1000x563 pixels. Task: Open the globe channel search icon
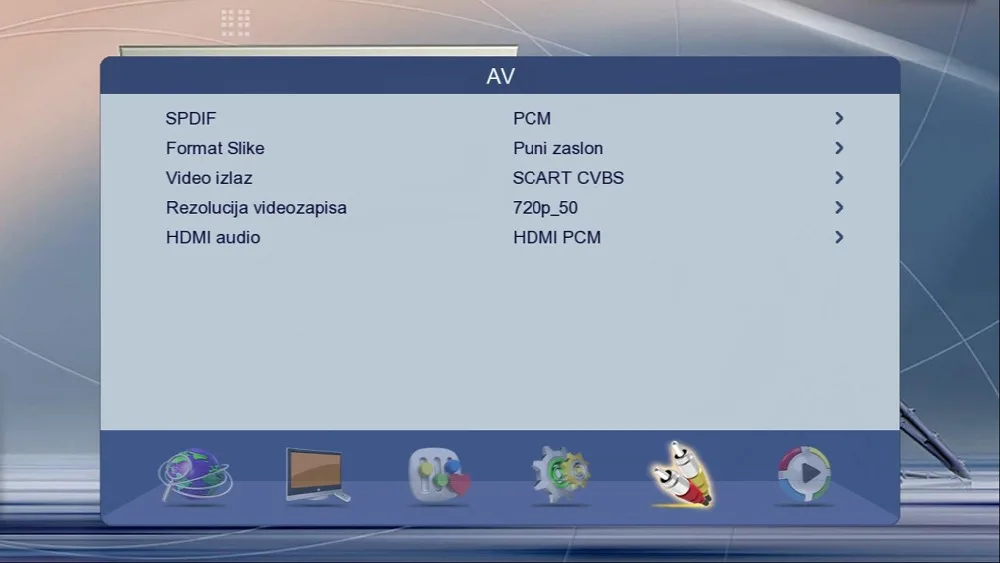[195, 475]
